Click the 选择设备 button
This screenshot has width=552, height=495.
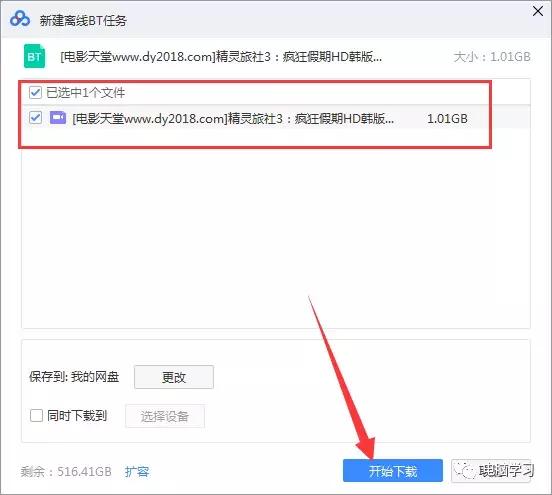tap(165, 416)
